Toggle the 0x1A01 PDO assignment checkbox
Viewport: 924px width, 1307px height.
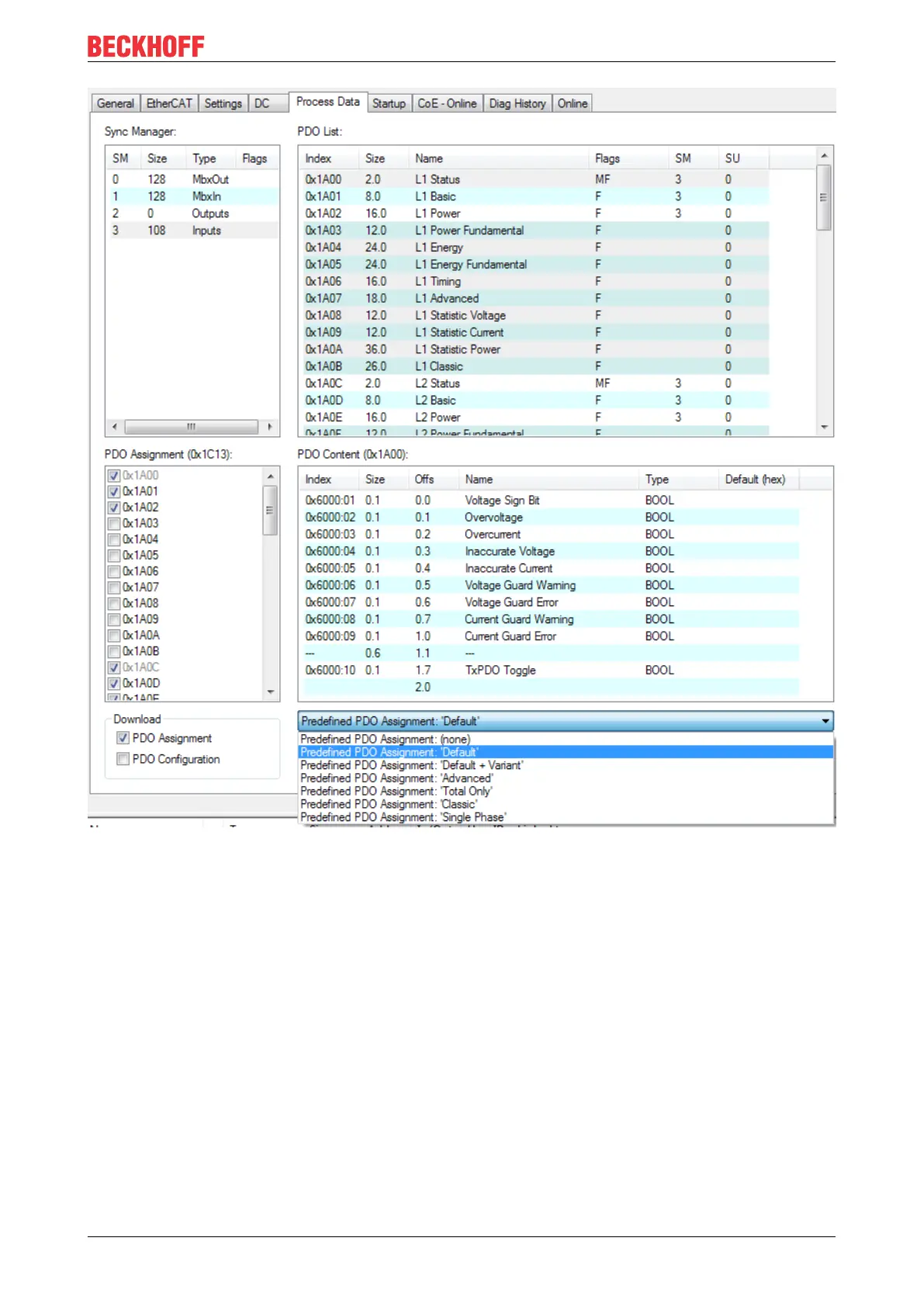114,491
